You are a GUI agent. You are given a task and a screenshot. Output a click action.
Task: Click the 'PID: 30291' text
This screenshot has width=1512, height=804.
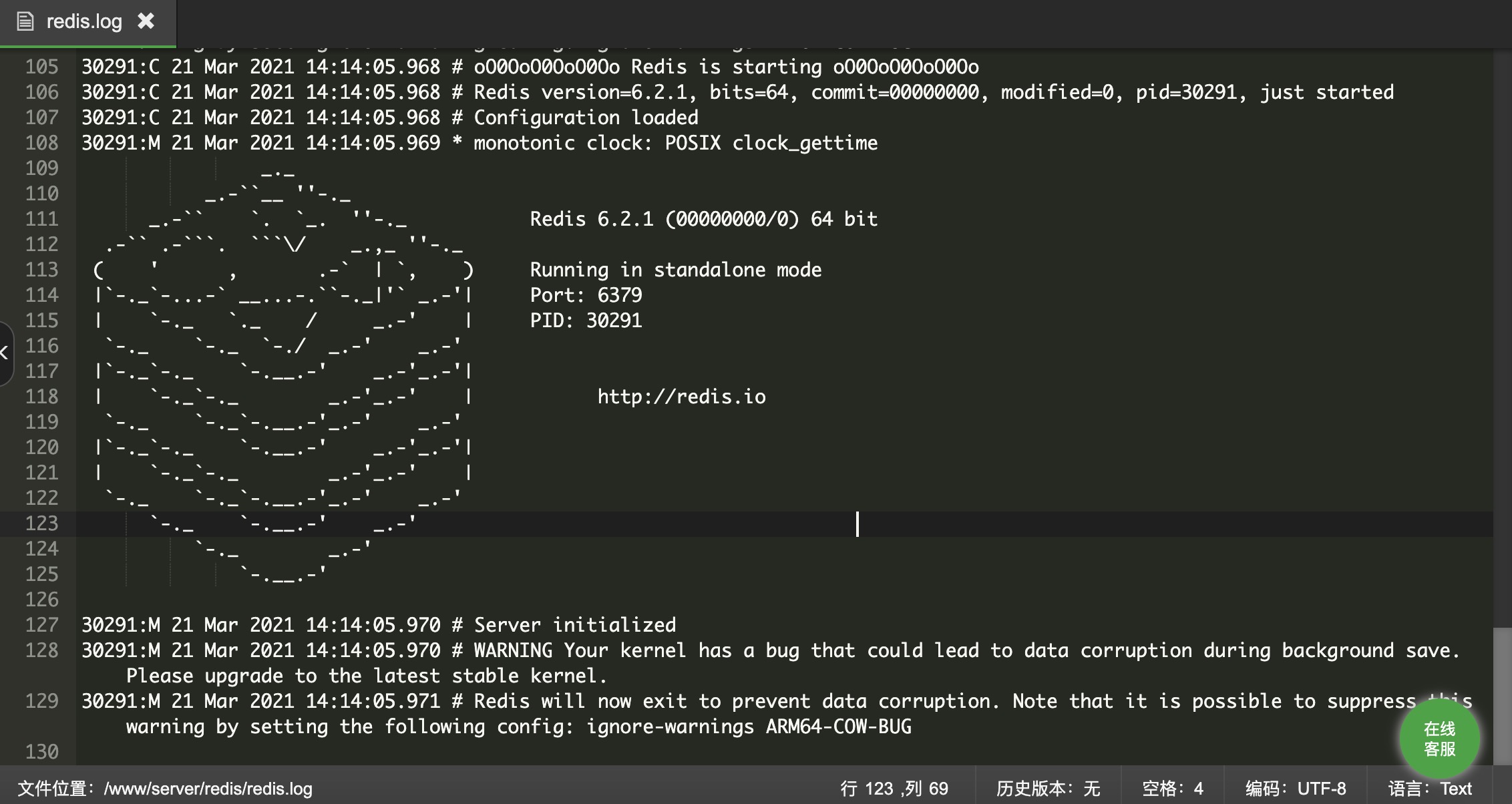coord(586,321)
